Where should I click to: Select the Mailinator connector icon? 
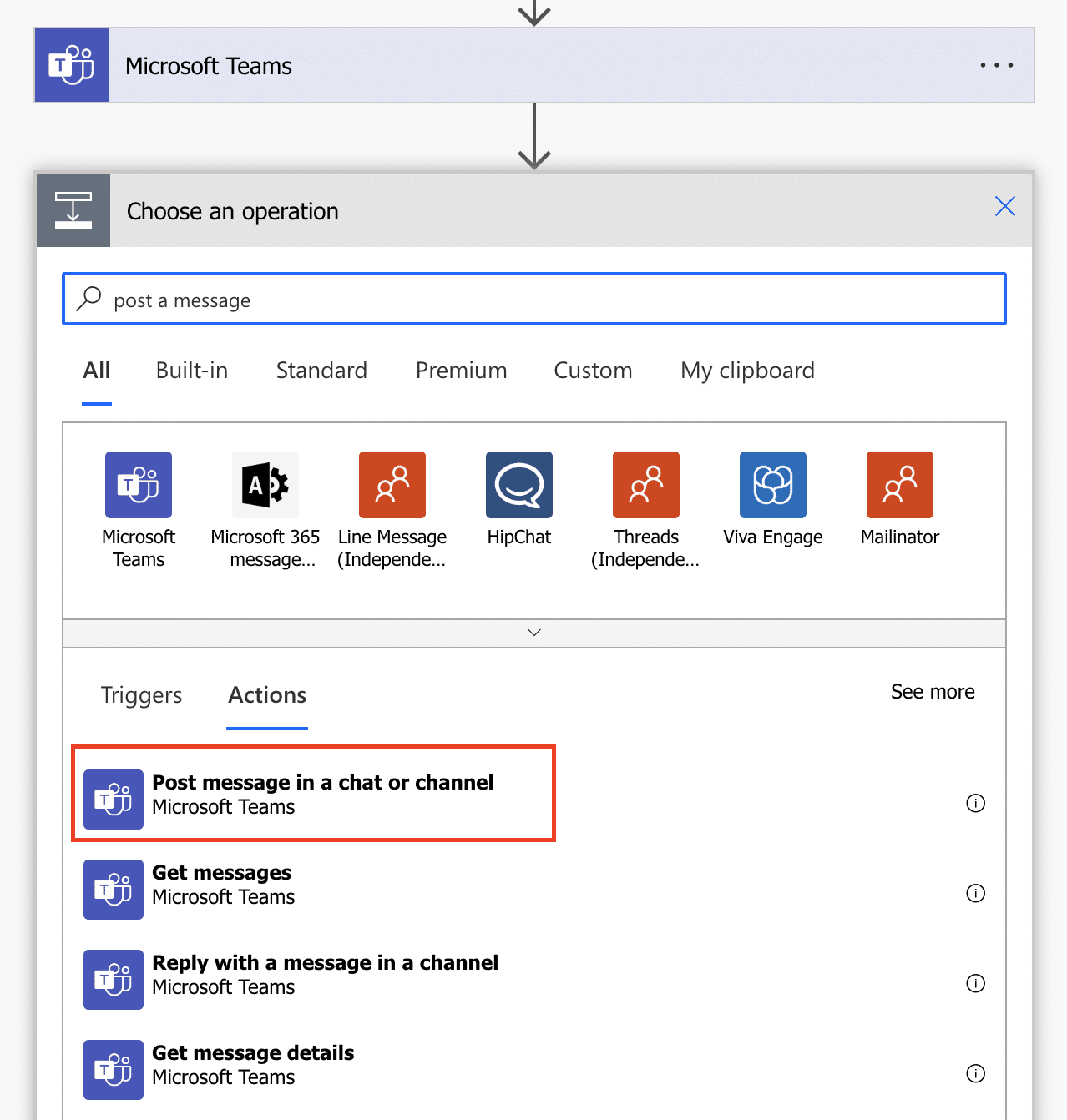tap(900, 485)
